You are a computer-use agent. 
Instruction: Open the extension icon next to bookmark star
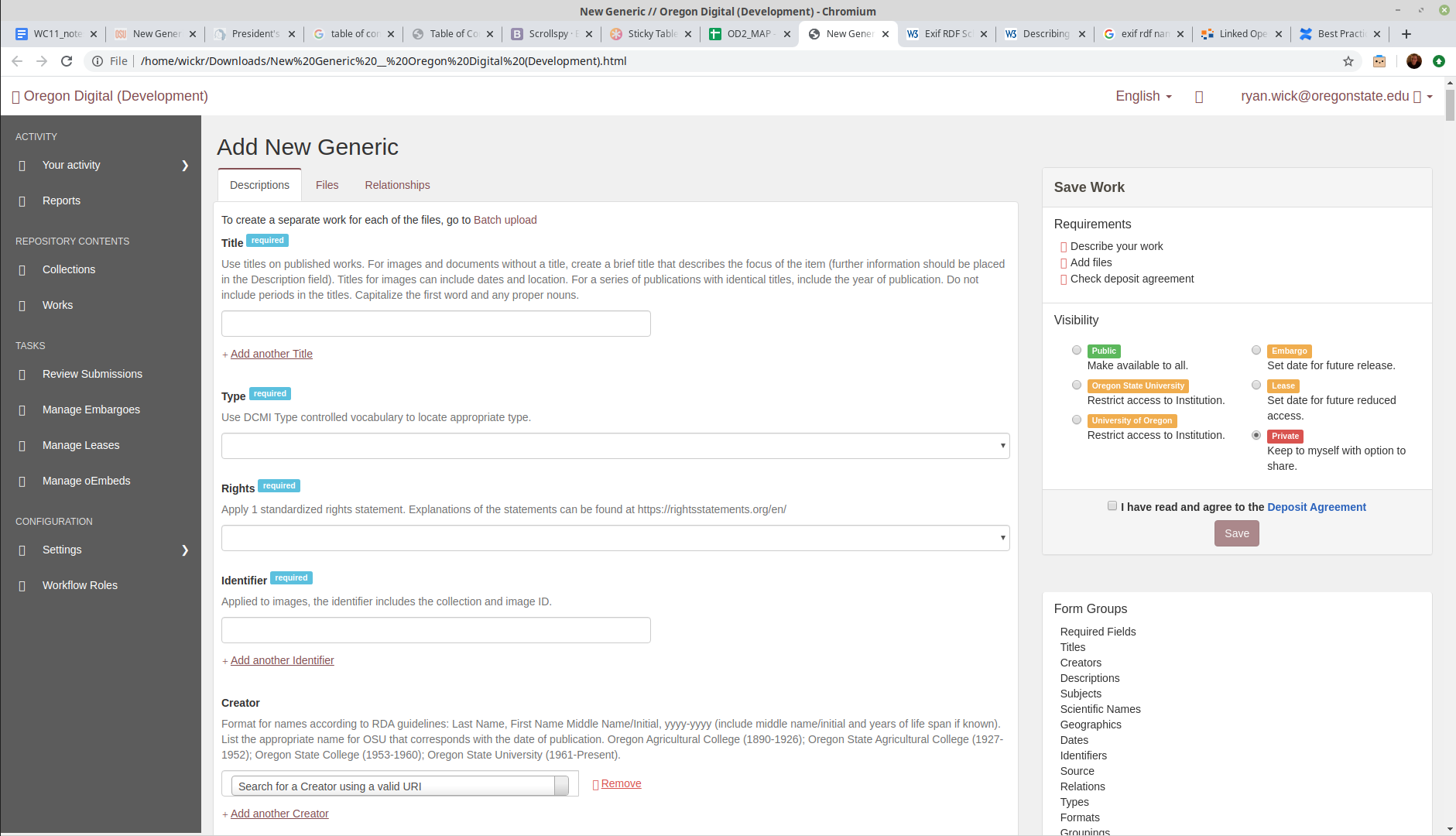pos(1379,61)
